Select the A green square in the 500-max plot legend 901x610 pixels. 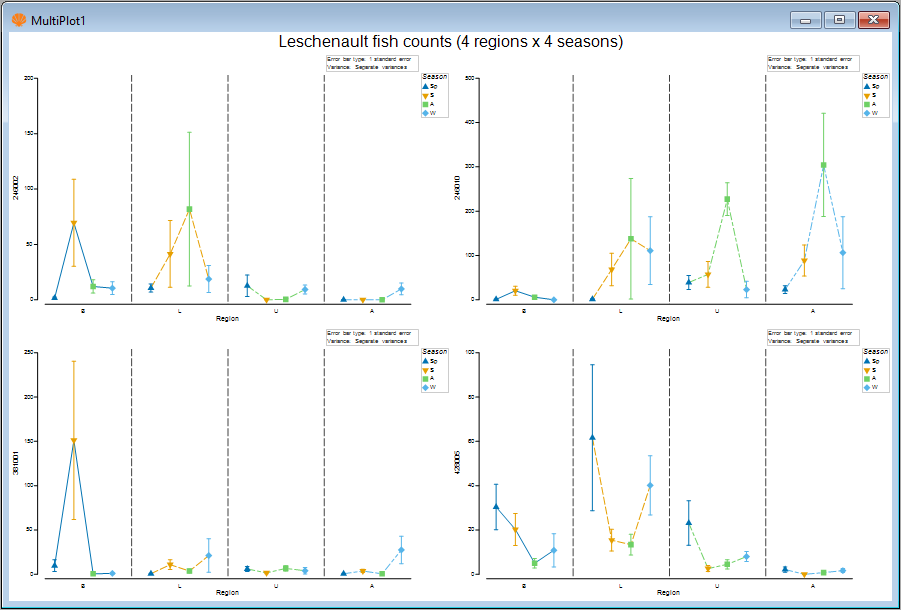(867, 105)
